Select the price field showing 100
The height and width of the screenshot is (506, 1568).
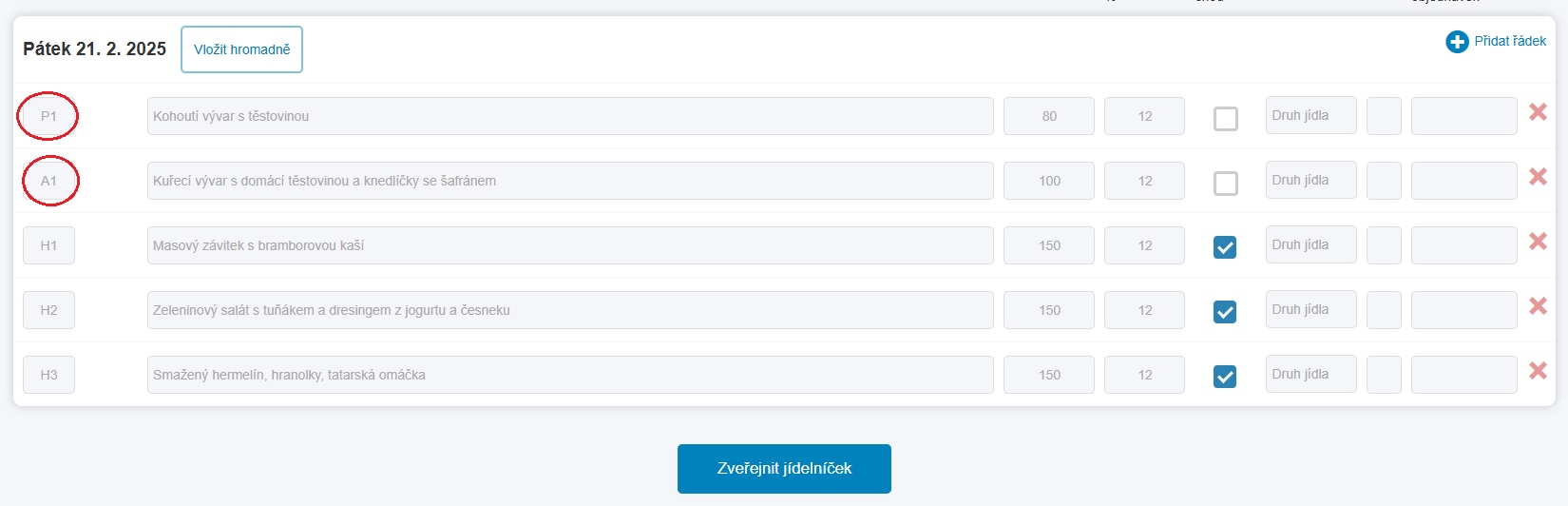(1049, 181)
